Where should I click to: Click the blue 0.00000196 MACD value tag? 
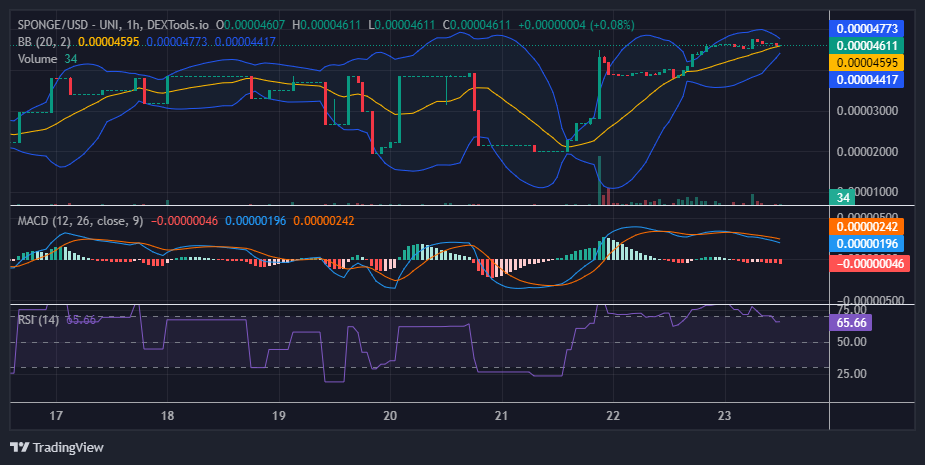point(867,244)
